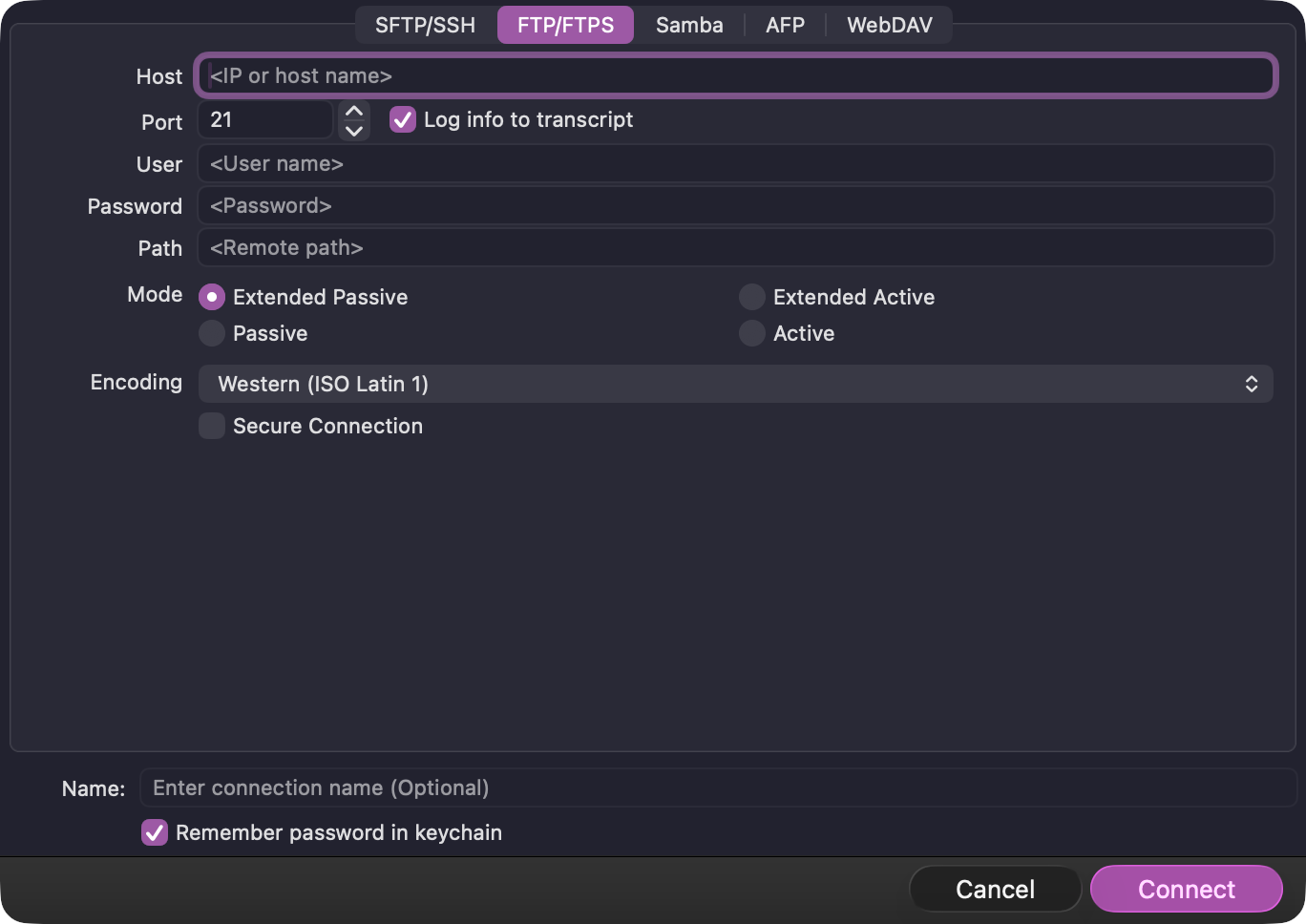Enable the Secure Connection checkbox
The width and height of the screenshot is (1306, 924).
[x=212, y=426]
